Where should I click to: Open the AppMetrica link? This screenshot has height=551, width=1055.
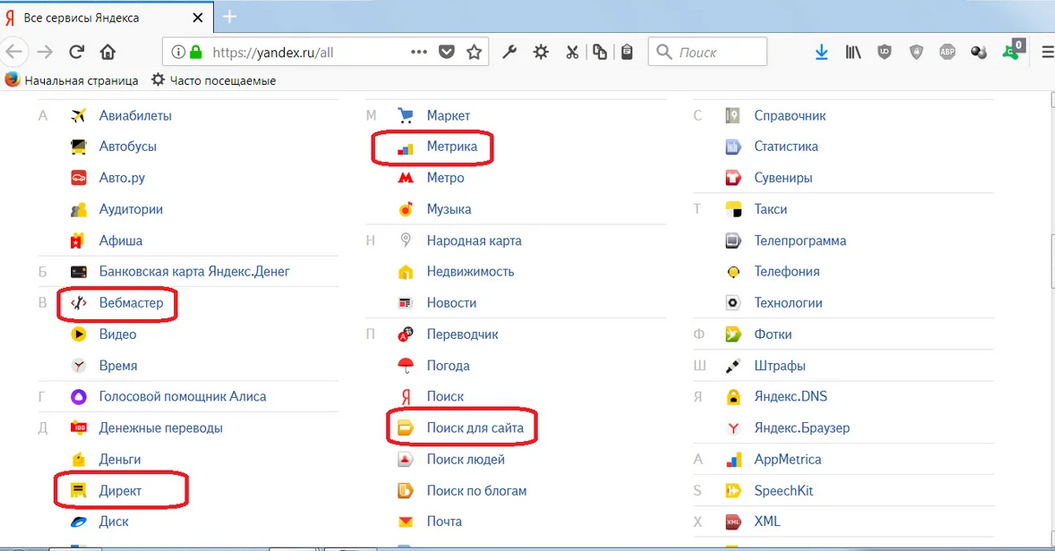(x=788, y=460)
